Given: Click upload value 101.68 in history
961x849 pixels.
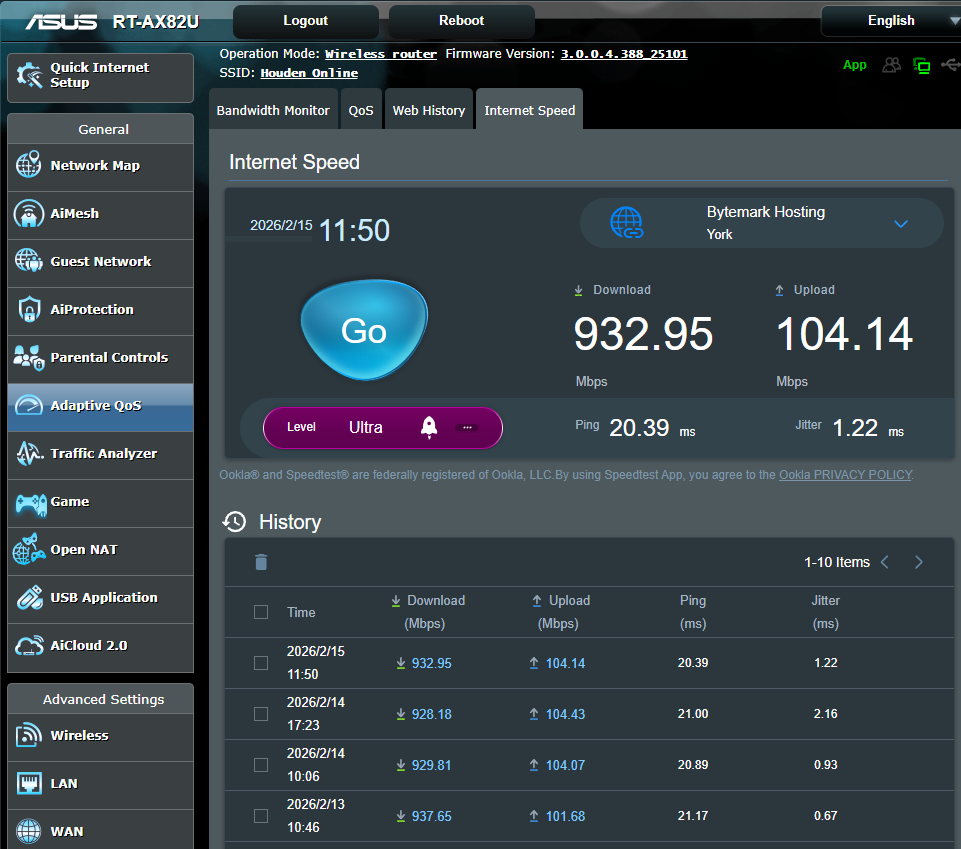Looking at the screenshot, I should click(565, 816).
